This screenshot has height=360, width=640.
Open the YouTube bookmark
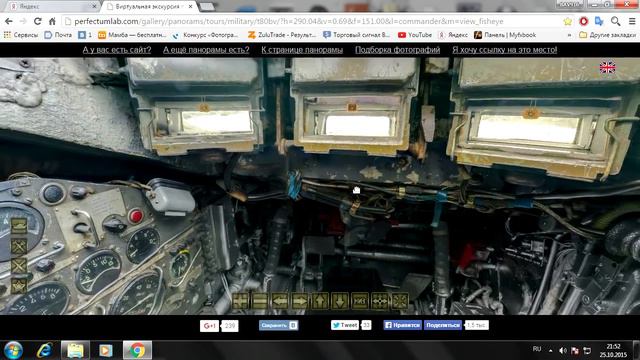pyautogui.click(x=415, y=35)
